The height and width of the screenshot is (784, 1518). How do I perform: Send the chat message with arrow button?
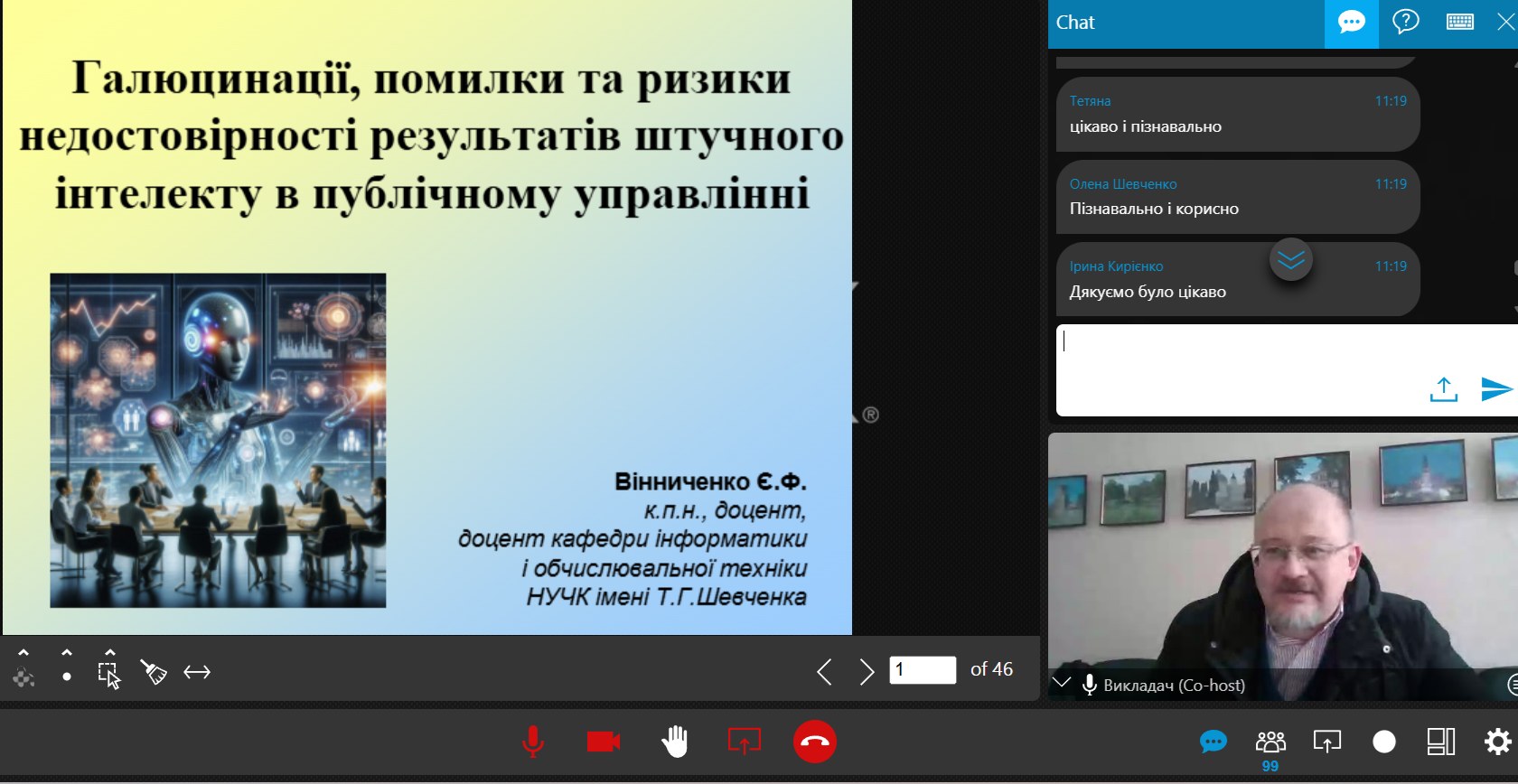pyautogui.click(x=1496, y=389)
